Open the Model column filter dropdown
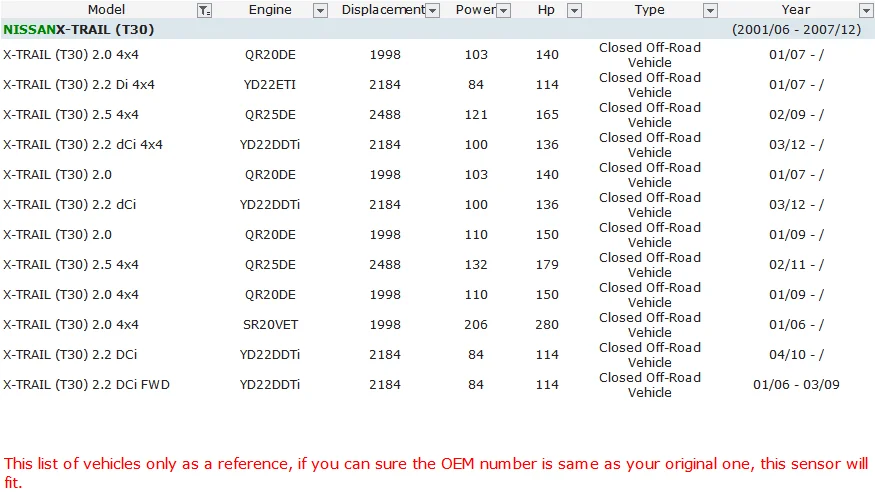The image size is (875, 492). 205,10
